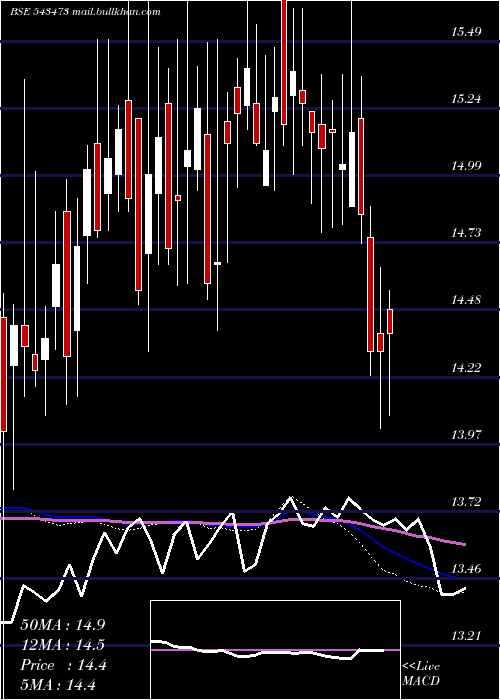Viewport: 500px width, 700px height.
Task: Click the BSE mail.bullkhan.com header text
Action: pyautogui.click(x=85, y=12)
